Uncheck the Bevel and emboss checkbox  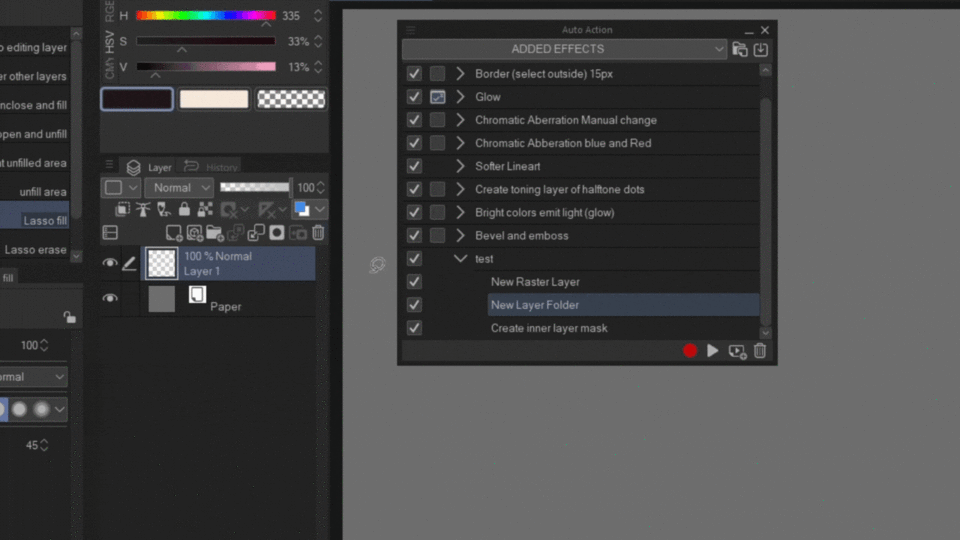[414, 236]
